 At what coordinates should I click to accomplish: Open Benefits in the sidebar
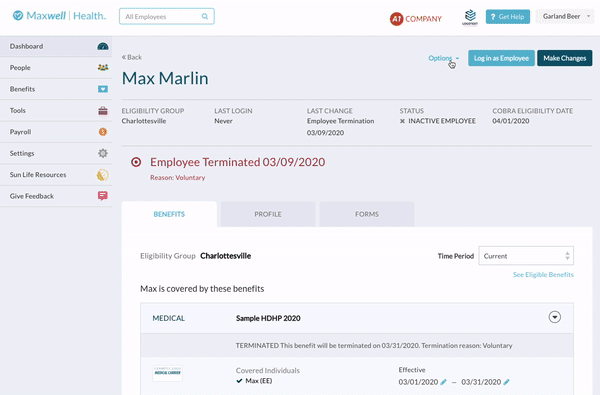[56, 89]
